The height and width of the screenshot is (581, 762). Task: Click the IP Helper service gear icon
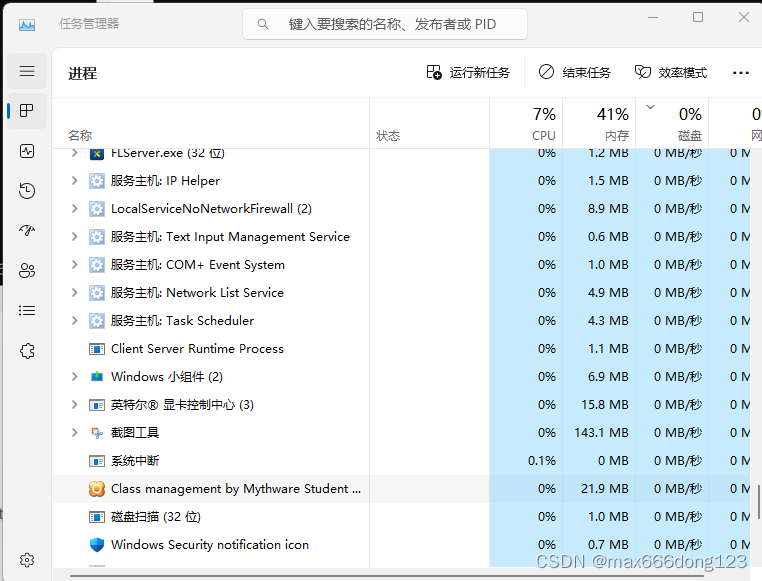[x=97, y=181]
